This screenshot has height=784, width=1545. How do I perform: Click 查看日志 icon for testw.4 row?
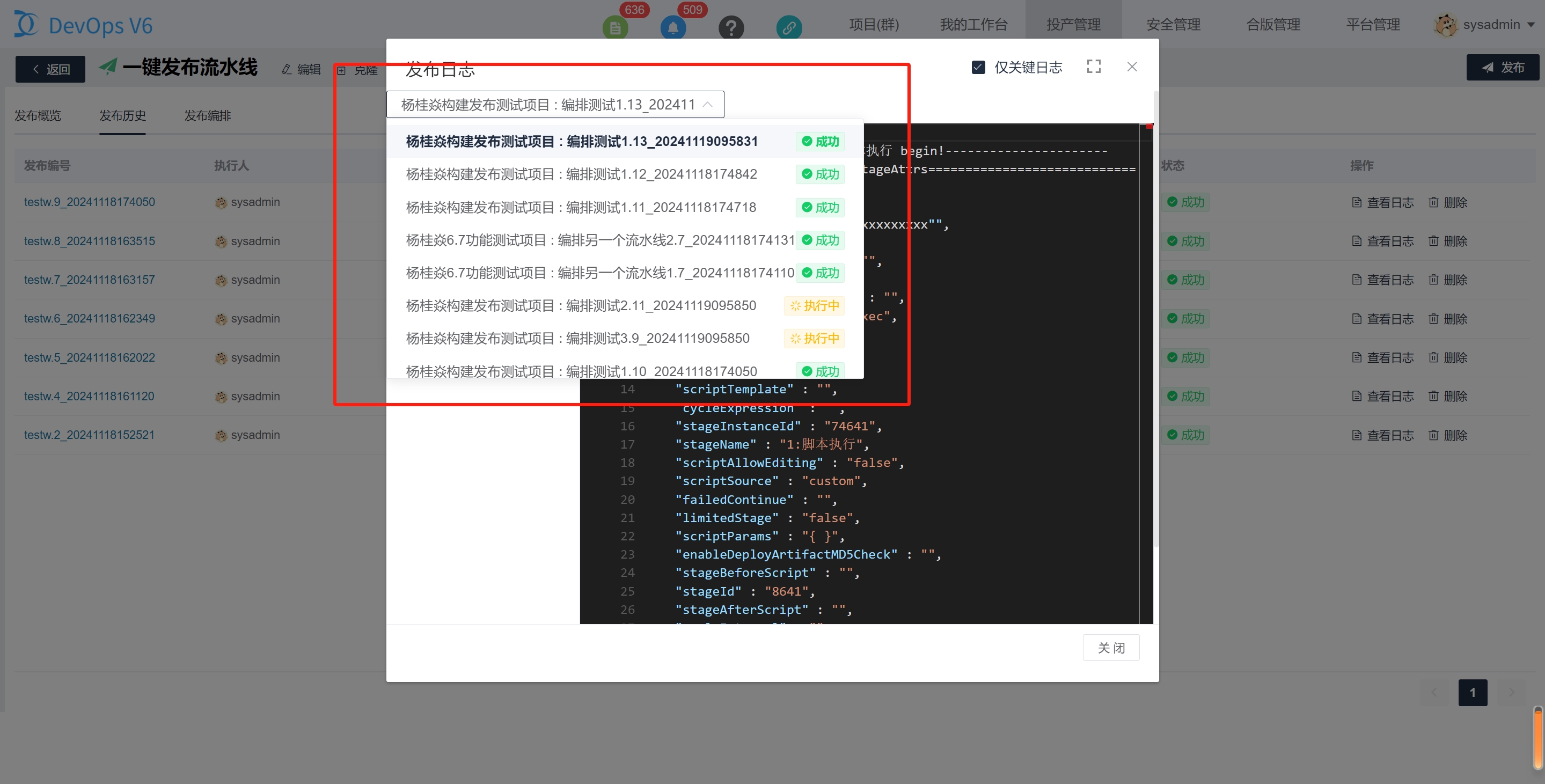1357,396
